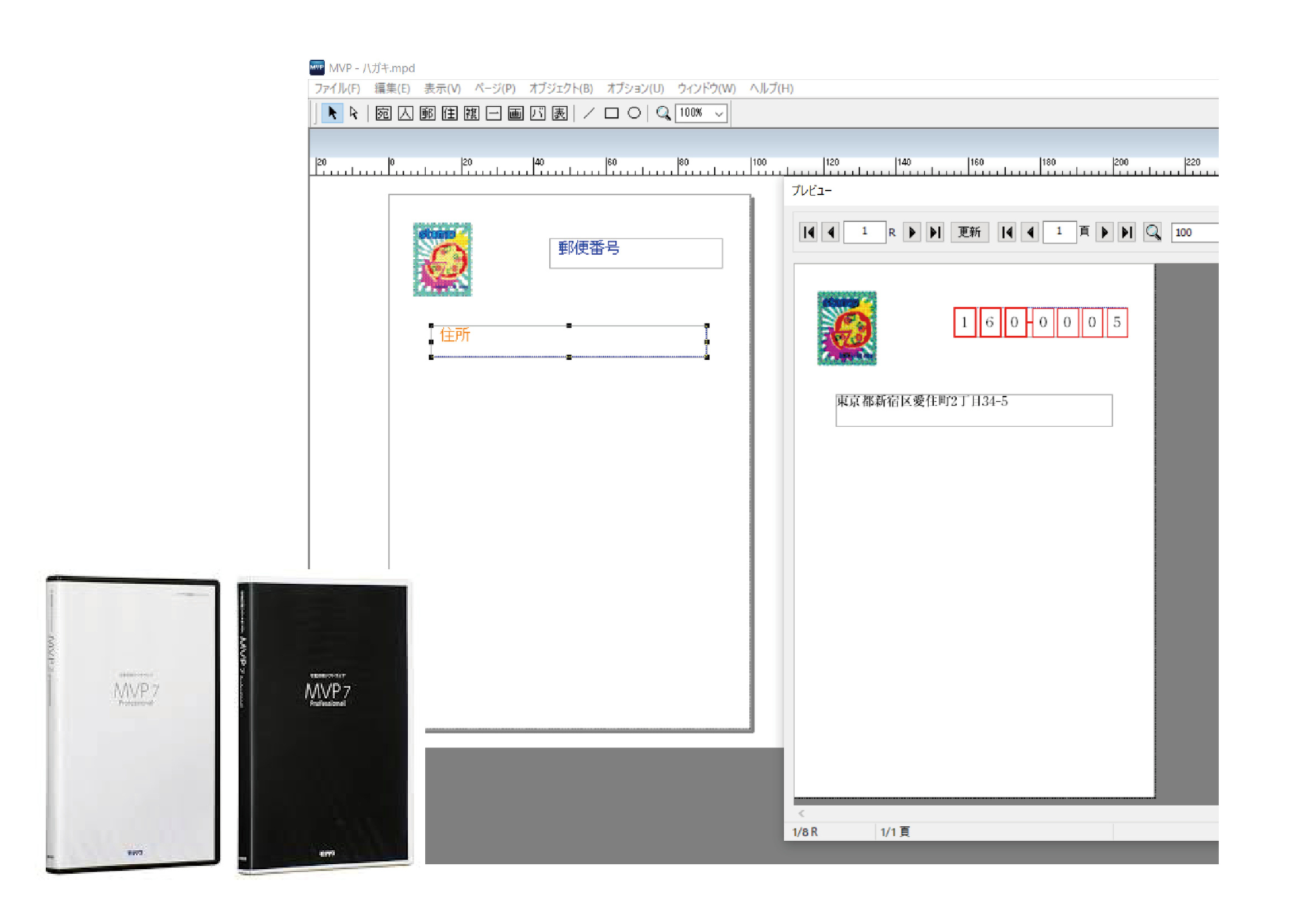Open the ヘルプ(H) menu
1307x924 pixels.
pyautogui.click(x=771, y=88)
